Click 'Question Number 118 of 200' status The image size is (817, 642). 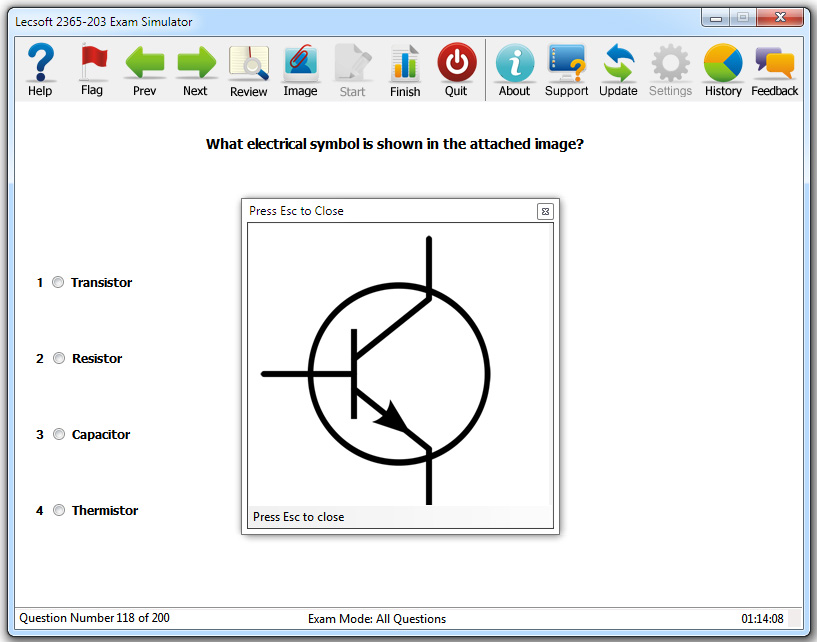(94, 618)
